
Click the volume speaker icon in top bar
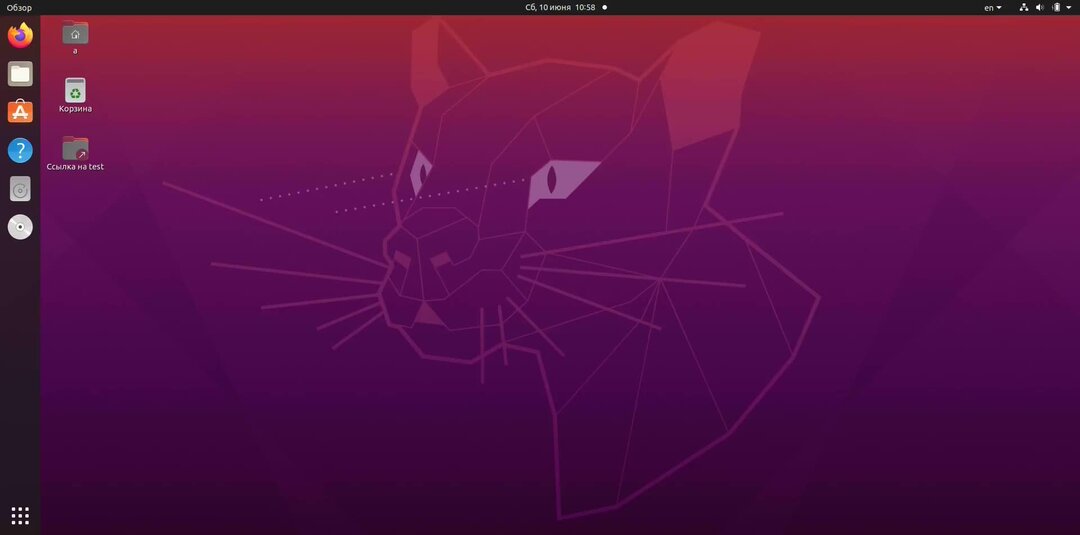(x=1040, y=8)
